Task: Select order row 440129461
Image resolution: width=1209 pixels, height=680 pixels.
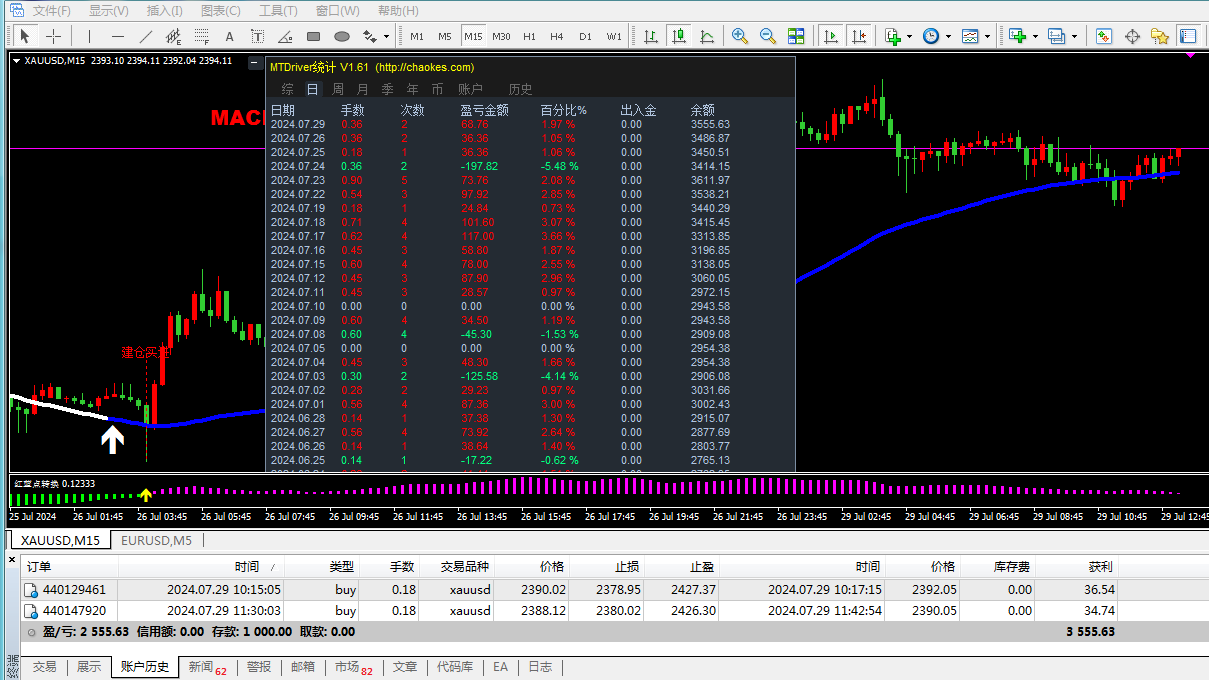Action: click(x=570, y=590)
